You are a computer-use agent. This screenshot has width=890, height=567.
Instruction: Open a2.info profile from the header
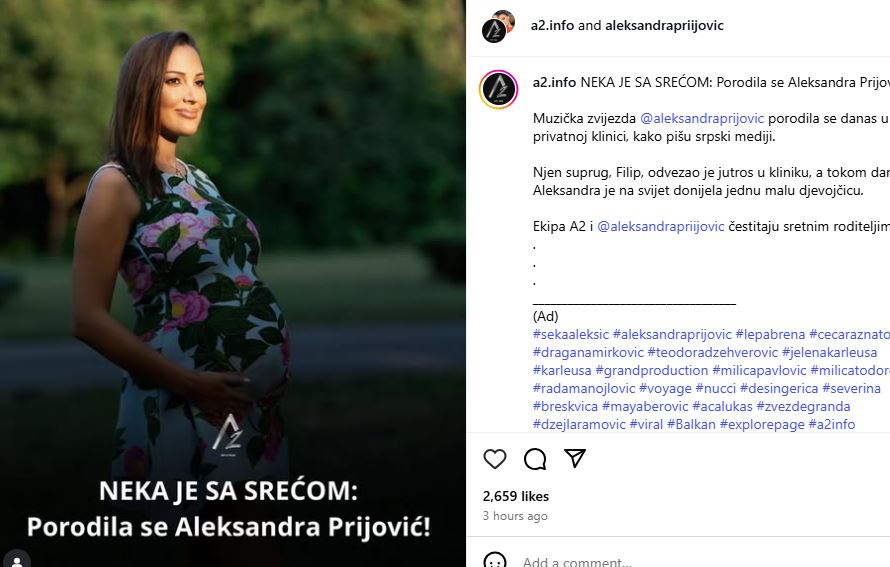coord(552,26)
